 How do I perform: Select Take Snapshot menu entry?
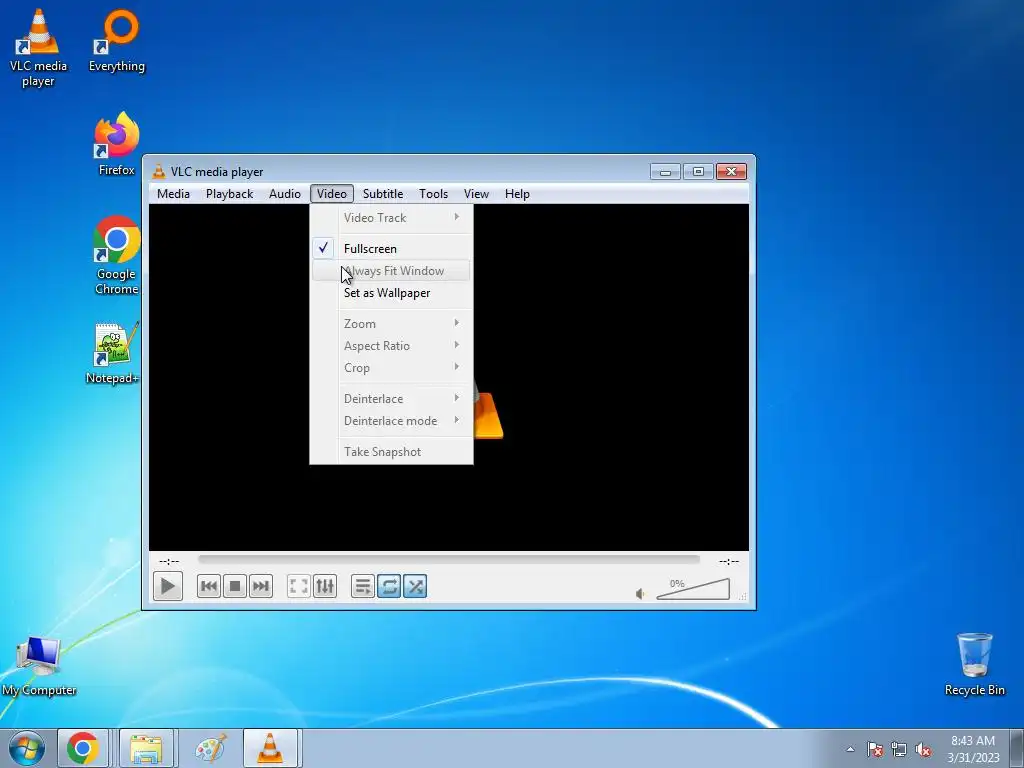[x=391, y=452]
